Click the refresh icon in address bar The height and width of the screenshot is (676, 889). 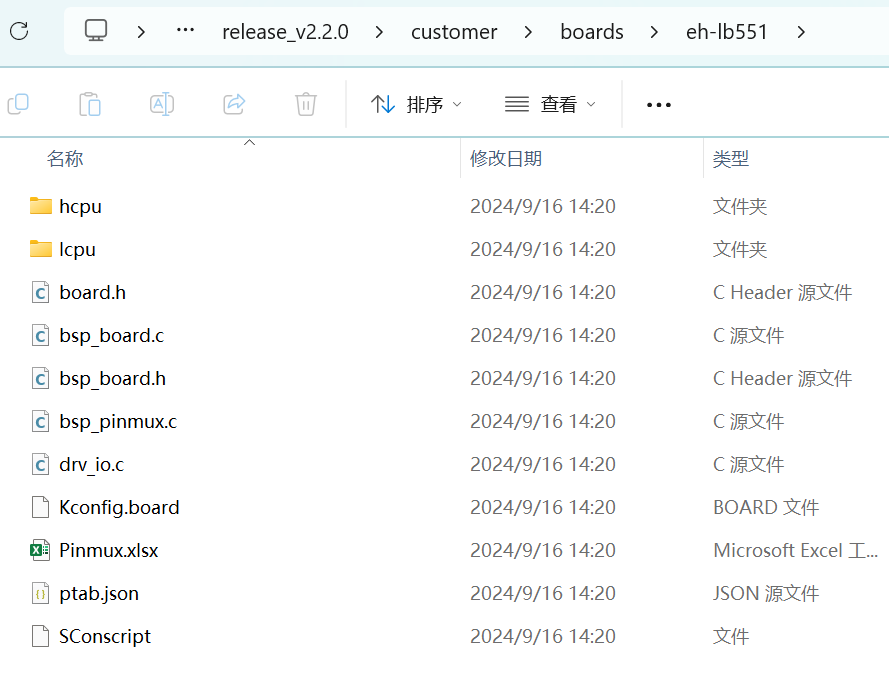(x=19, y=31)
